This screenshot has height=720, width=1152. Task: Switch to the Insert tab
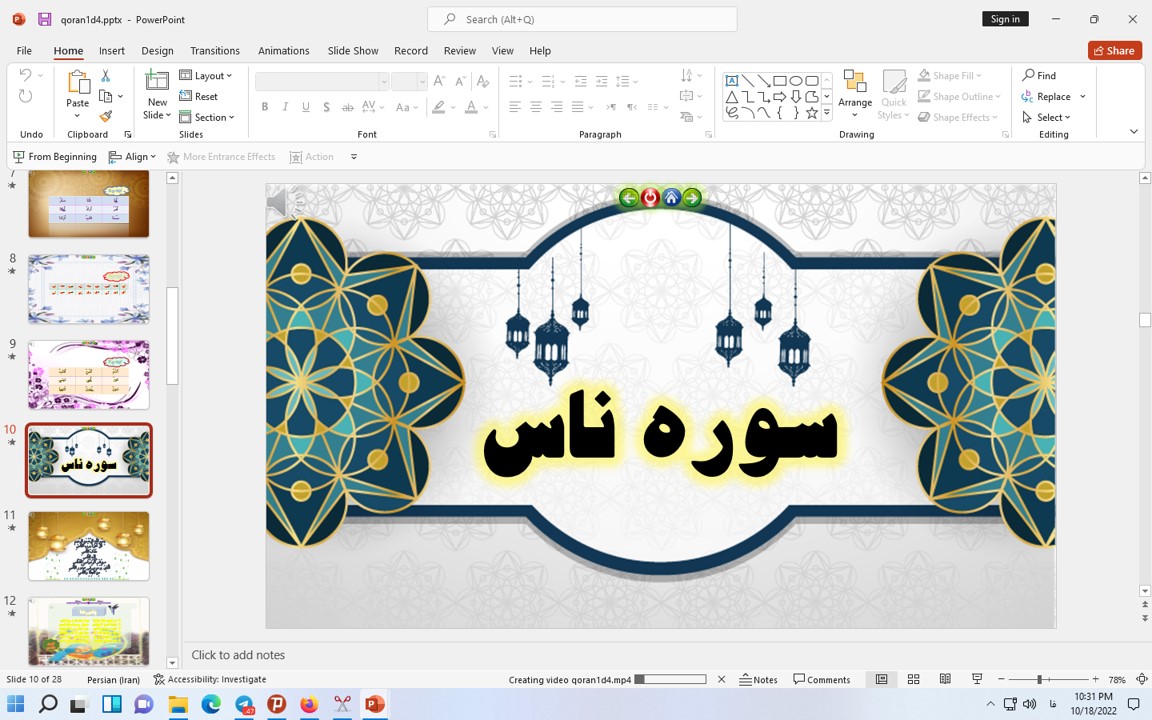pyautogui.click(x=111, y=50)
